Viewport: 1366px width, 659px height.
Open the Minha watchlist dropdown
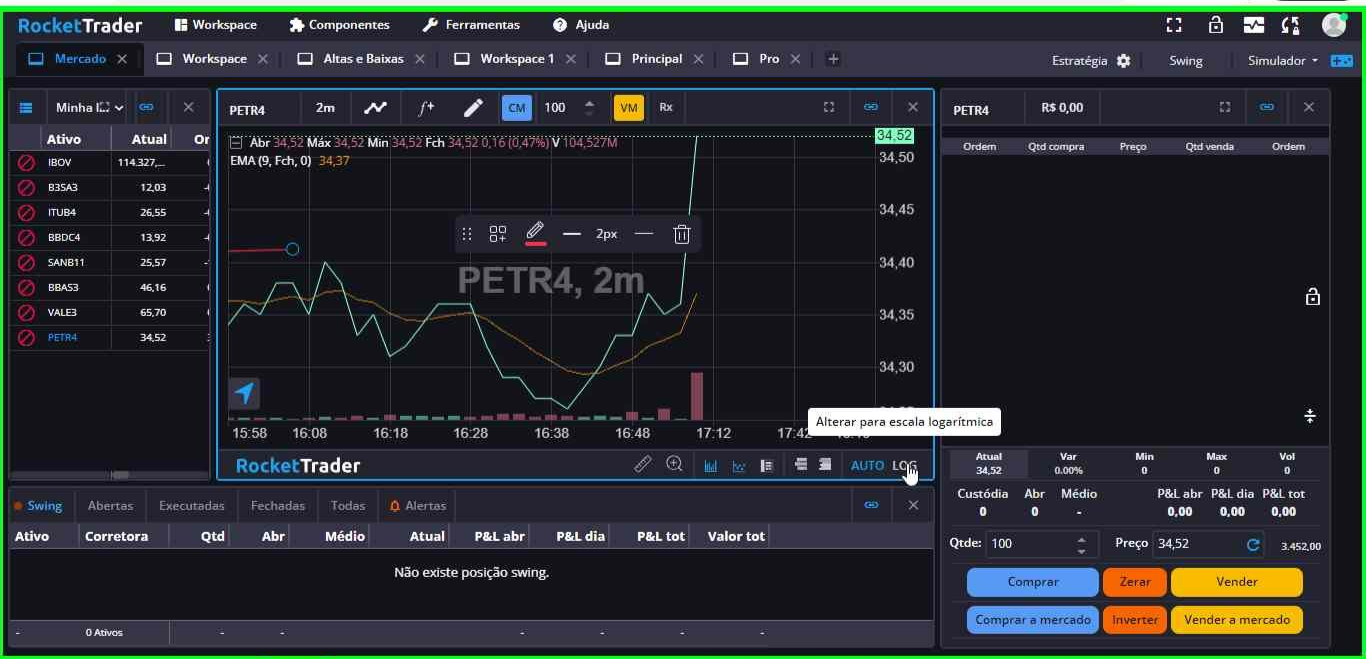pyautogui.click(x=91, y=107)
